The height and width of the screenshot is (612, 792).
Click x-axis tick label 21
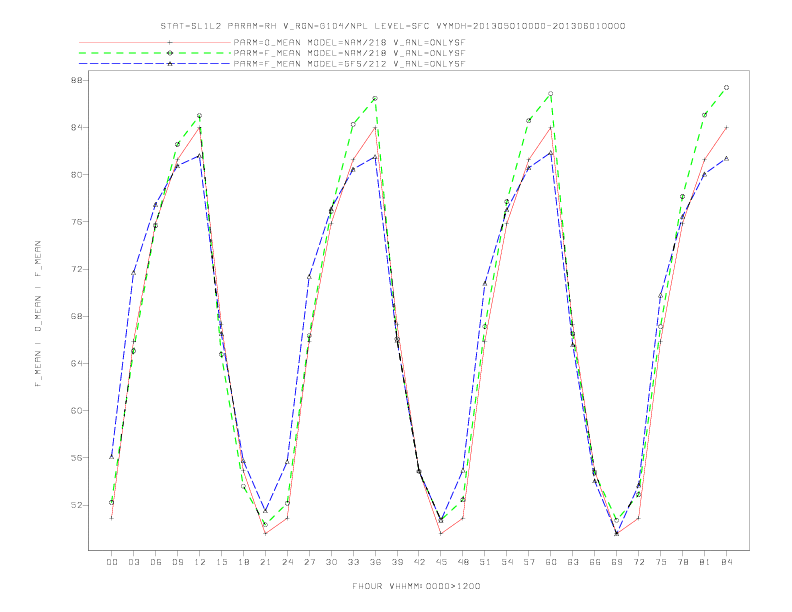point(265,562)
